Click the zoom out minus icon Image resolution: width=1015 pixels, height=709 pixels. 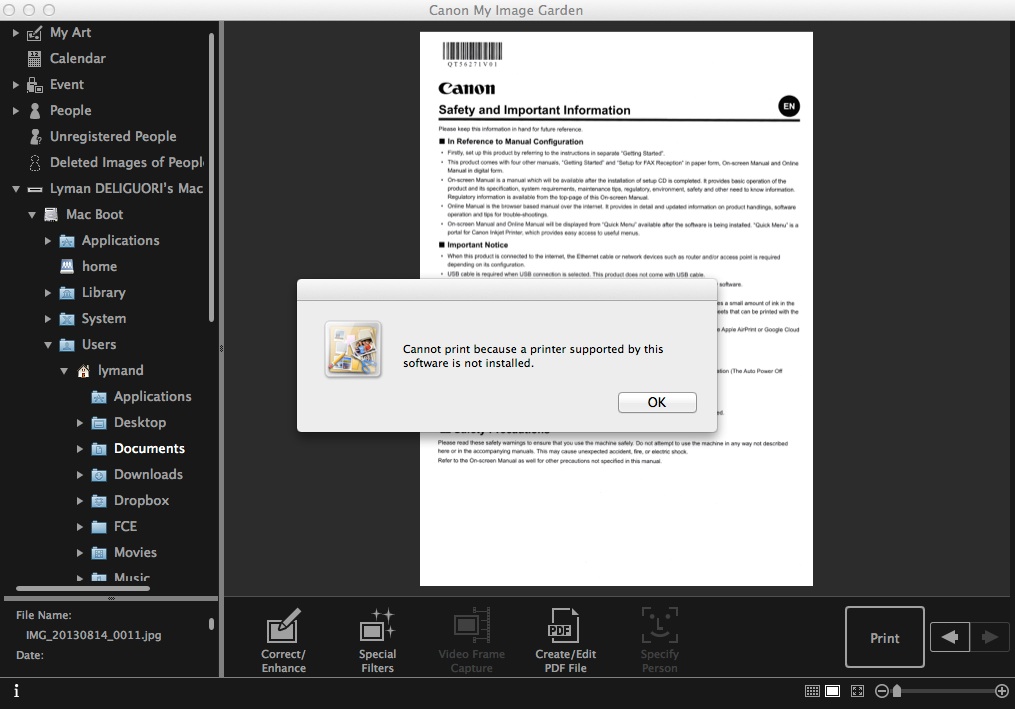[882, 691]
